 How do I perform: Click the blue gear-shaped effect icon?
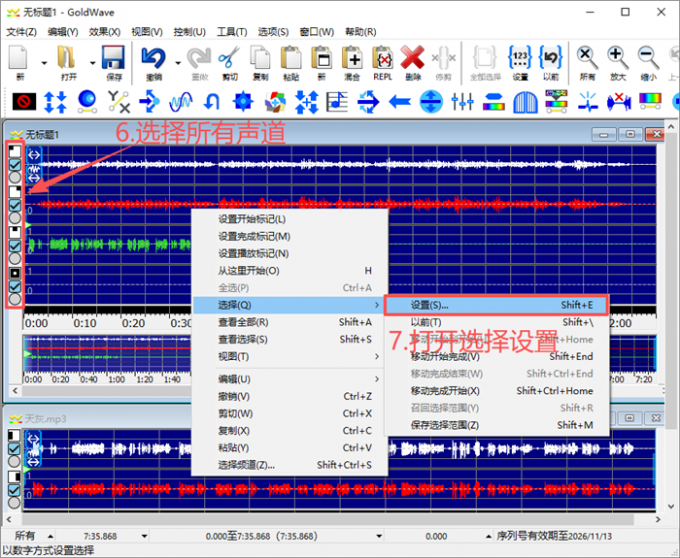[243, 102]
